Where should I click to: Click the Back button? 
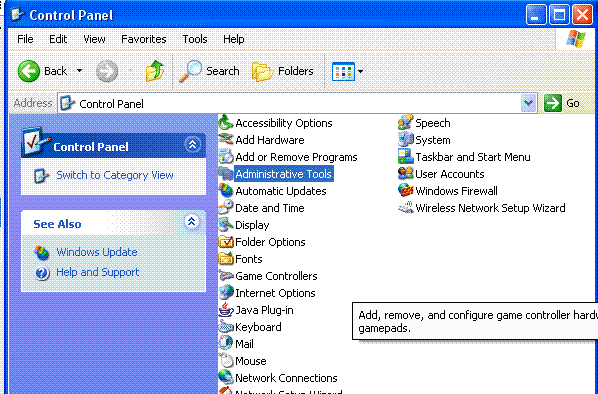42,71
